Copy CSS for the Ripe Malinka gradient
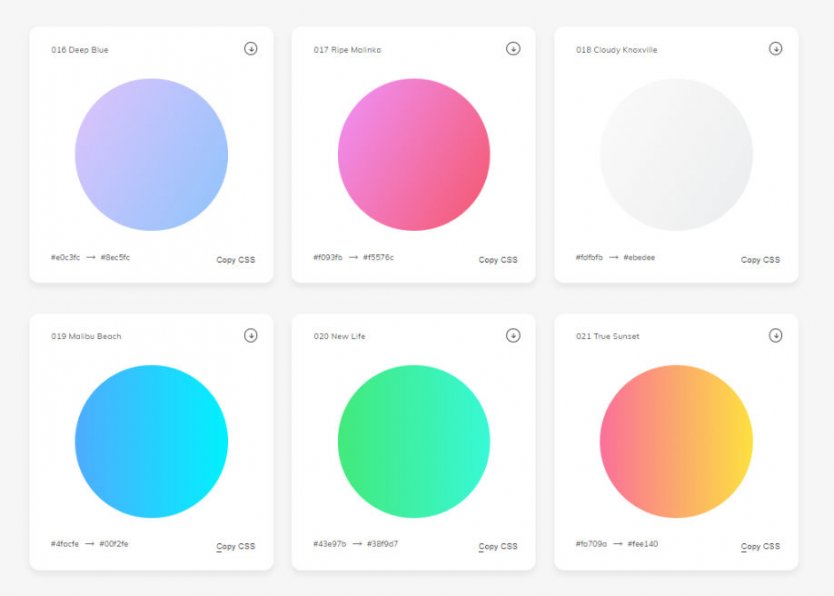The height and width of the screenshot is (596, 834). tap(499, 259)
